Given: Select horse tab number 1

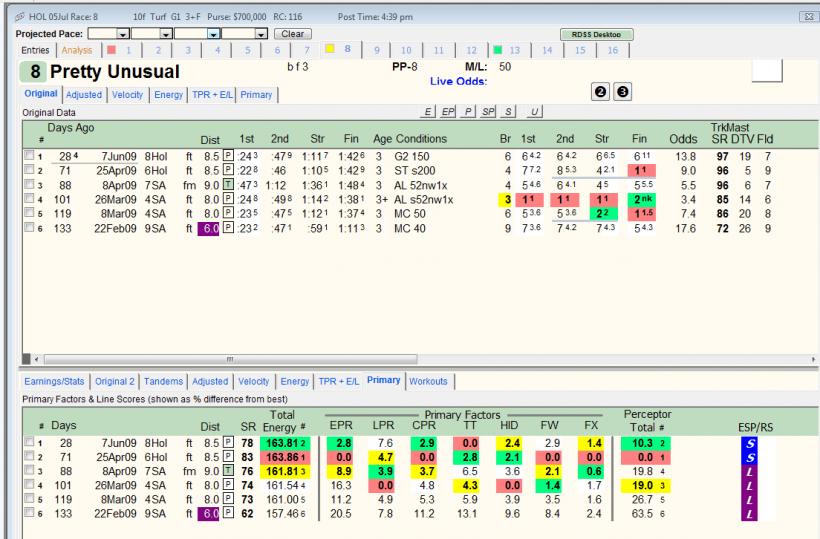Looking at the screenshot, I should click(x=128, y=50).
